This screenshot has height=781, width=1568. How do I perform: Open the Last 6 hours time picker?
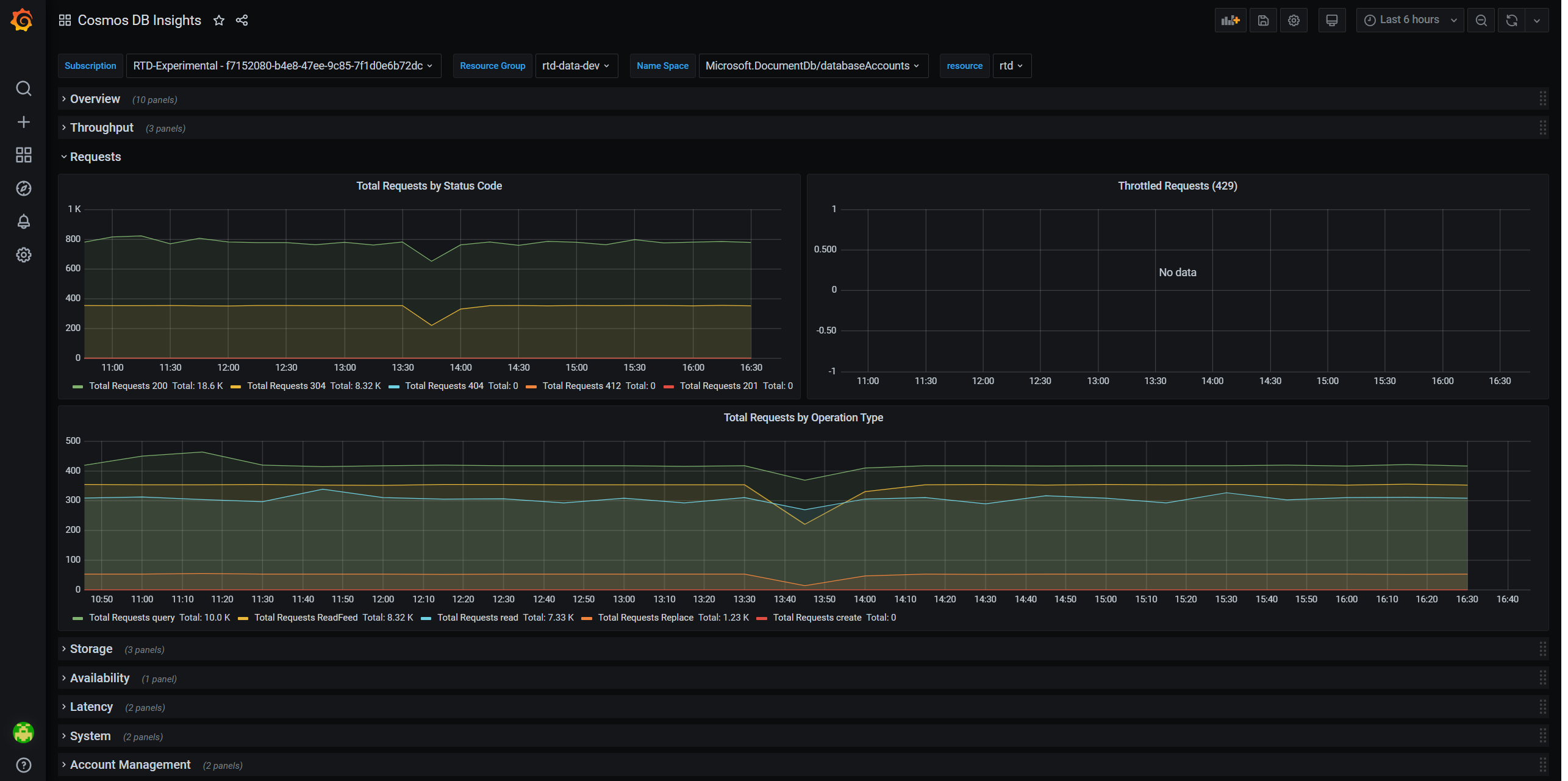click(x=1409, y=20)
